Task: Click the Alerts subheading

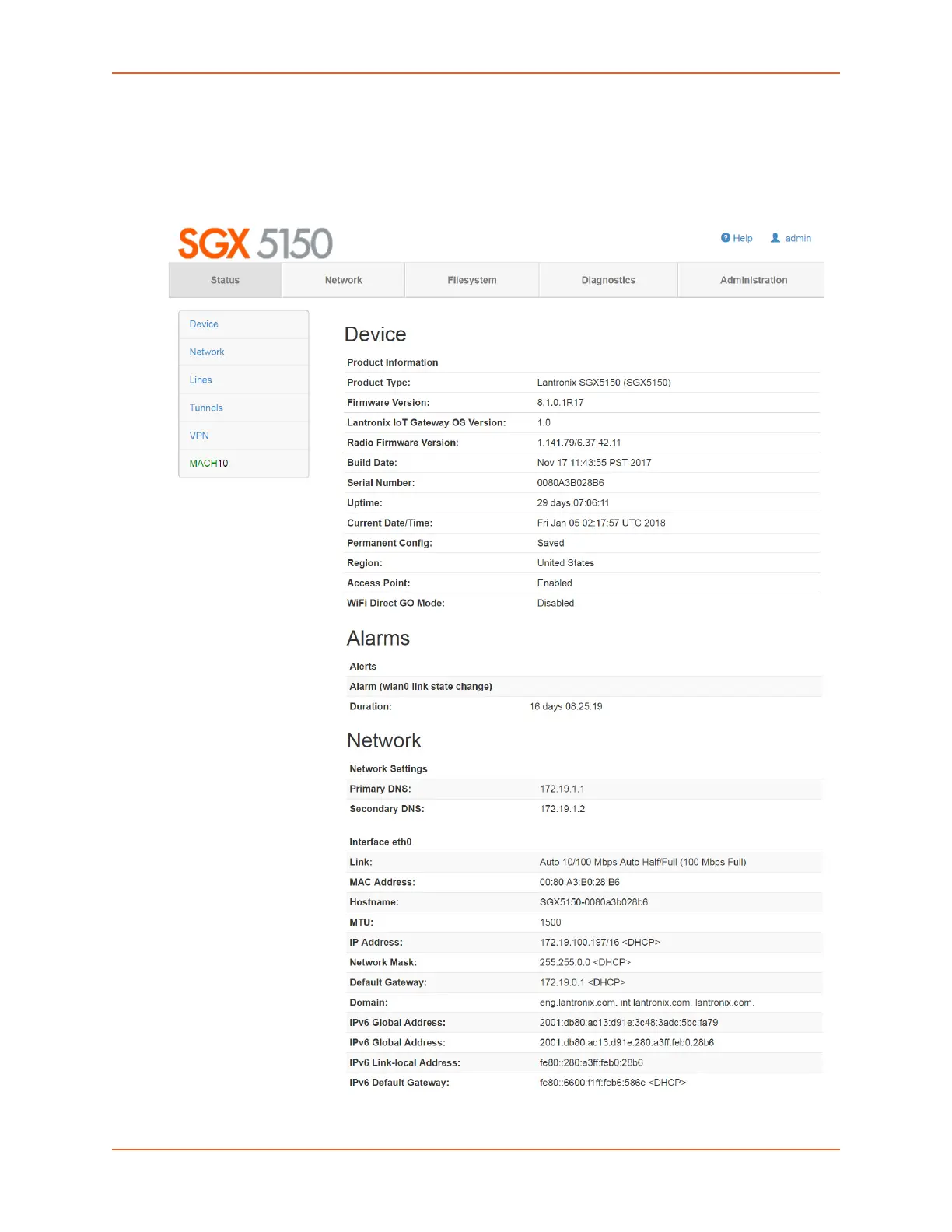Action: (363, 667)
